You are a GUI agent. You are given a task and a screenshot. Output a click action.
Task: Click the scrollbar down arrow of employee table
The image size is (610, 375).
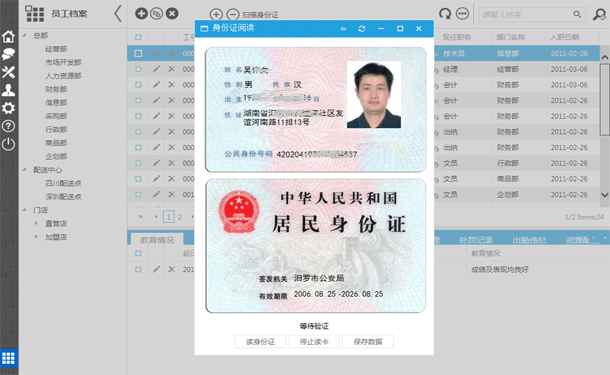tap(605, 195)
